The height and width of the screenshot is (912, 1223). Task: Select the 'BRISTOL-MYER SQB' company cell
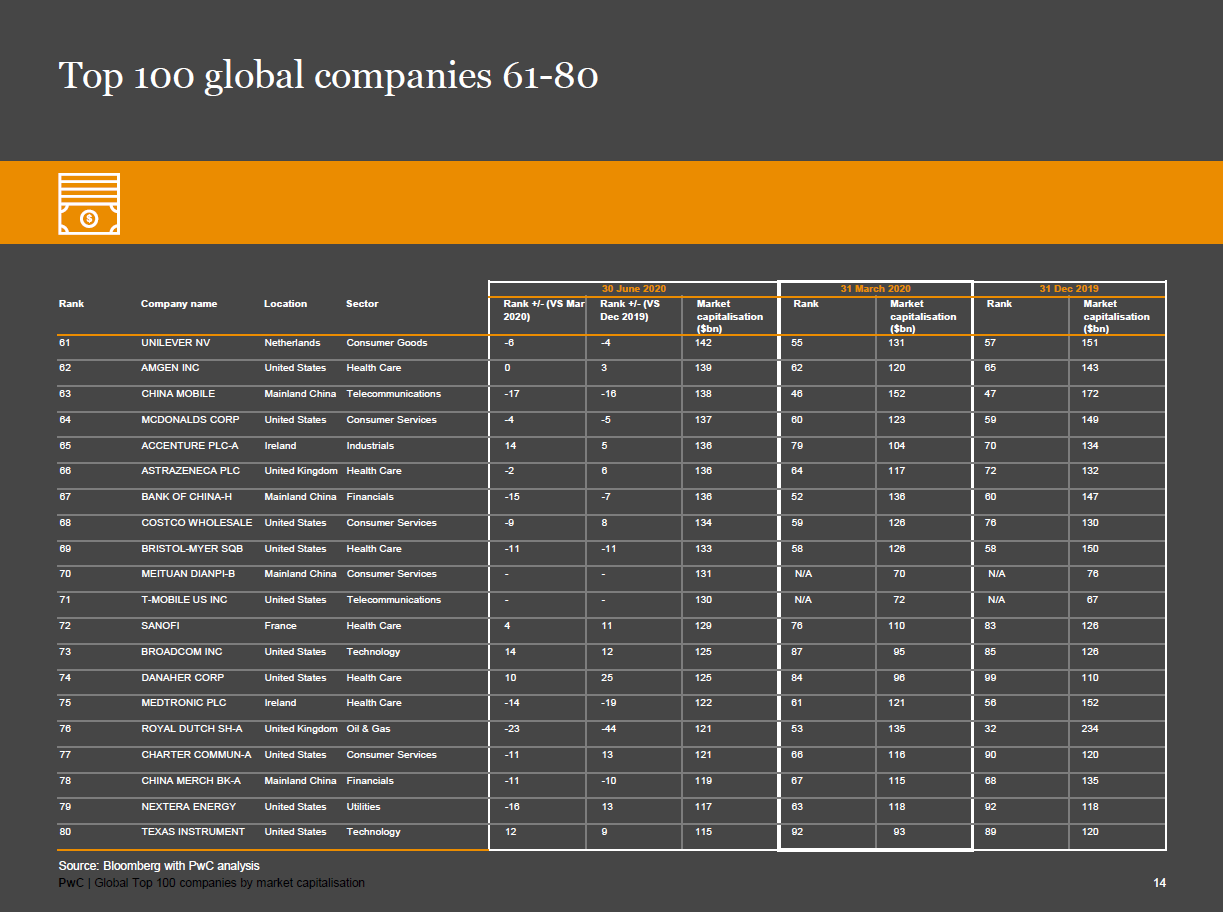click(x=192, y=549)
